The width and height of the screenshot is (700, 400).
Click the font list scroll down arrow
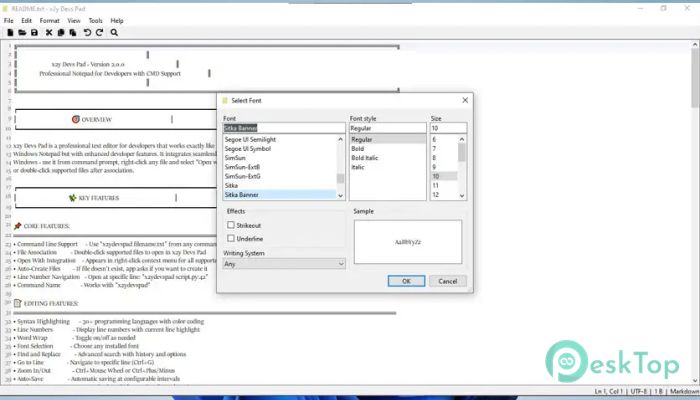point(341,196)
